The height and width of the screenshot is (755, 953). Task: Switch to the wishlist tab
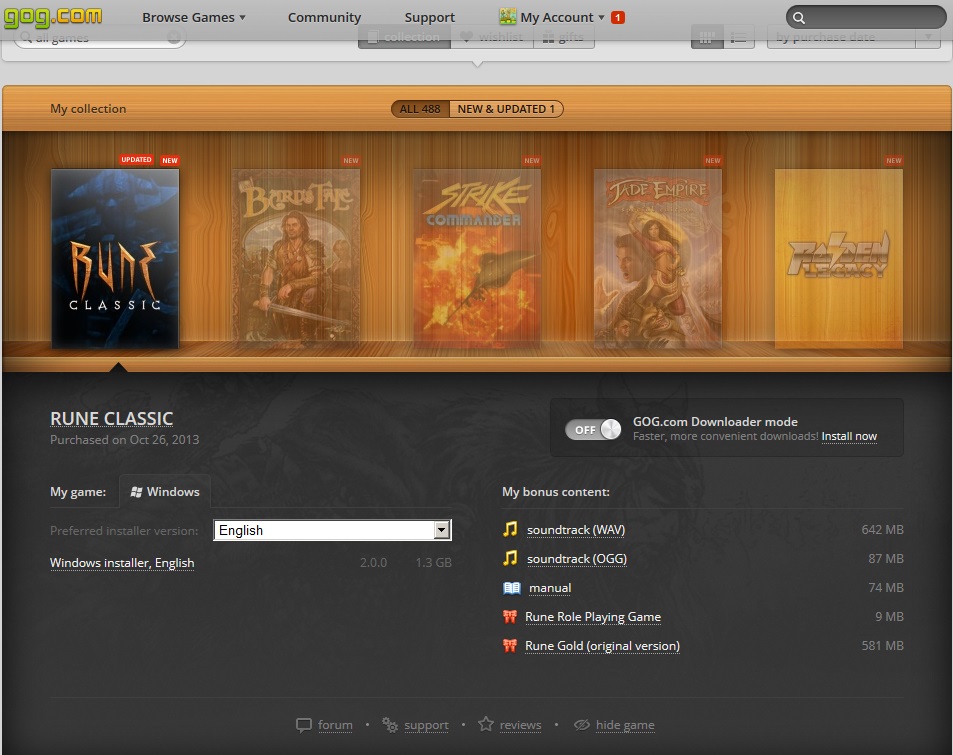point(492,37)
